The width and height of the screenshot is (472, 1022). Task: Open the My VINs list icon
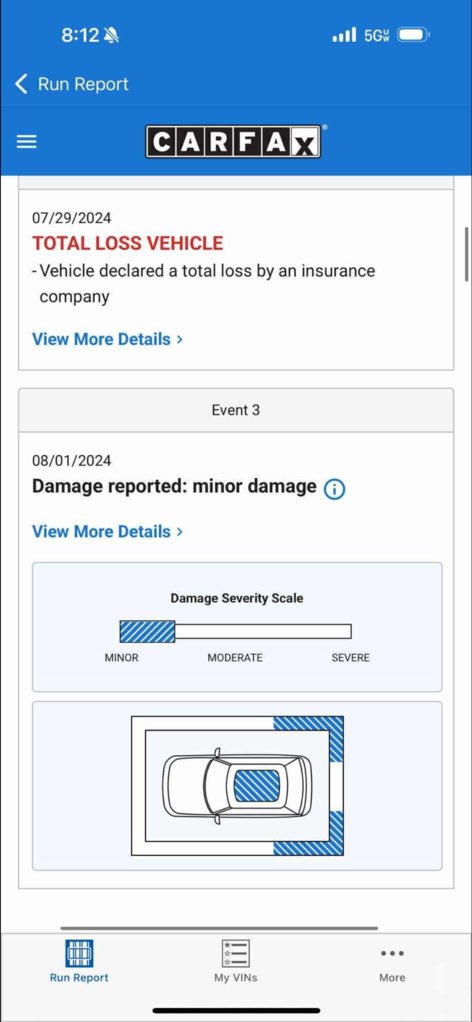coord(235,954)
